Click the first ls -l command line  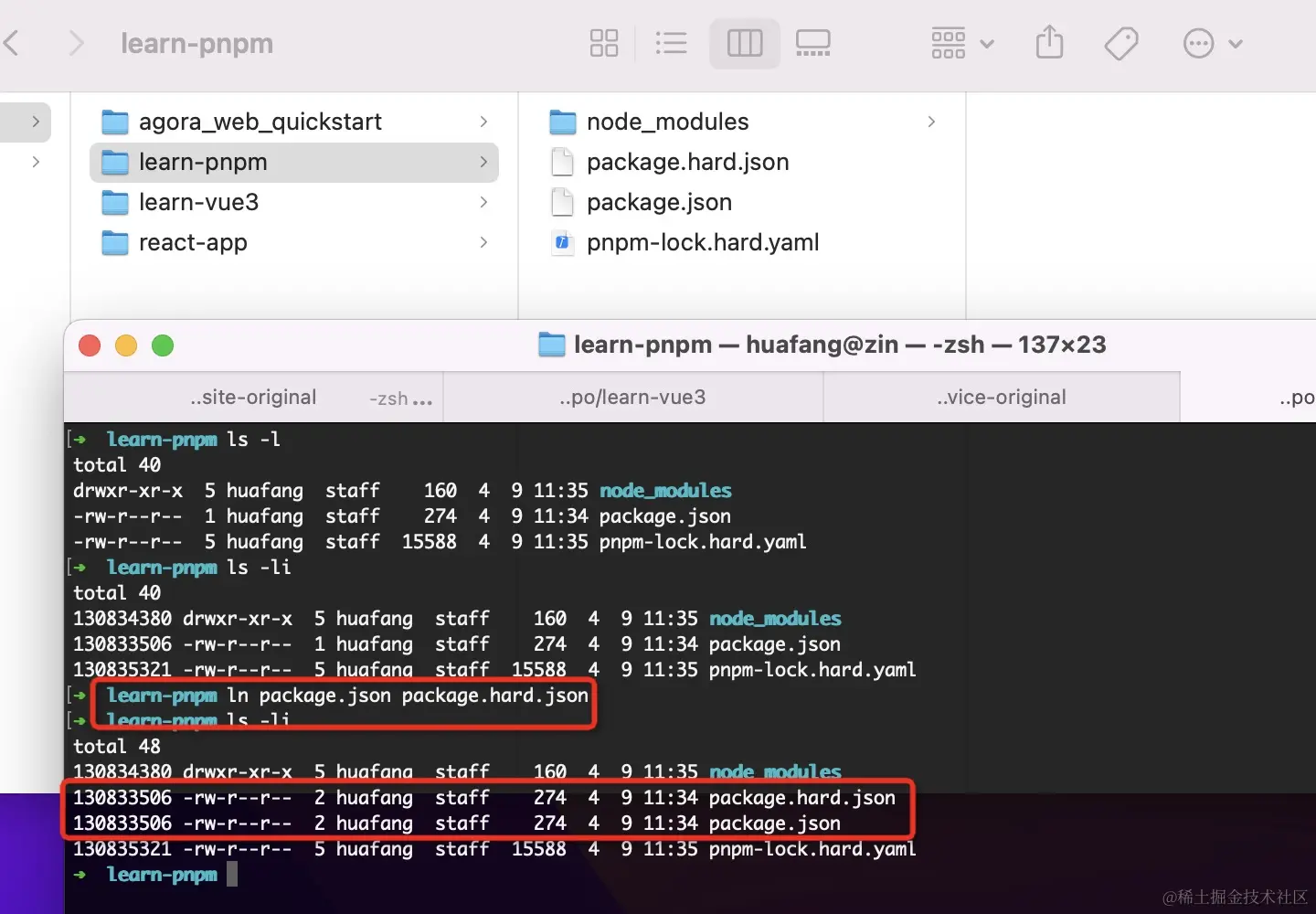click(x=254, y=440)
